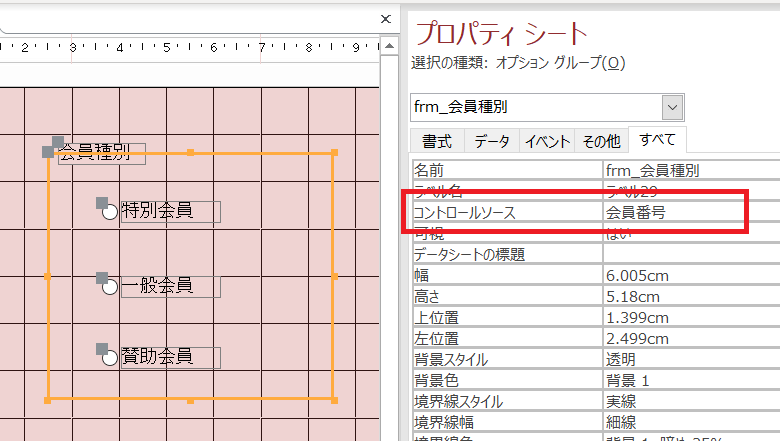Edit the 幅 value 6.005cm
This screenshot has width=780, height=441.
[x=691, y=275]
